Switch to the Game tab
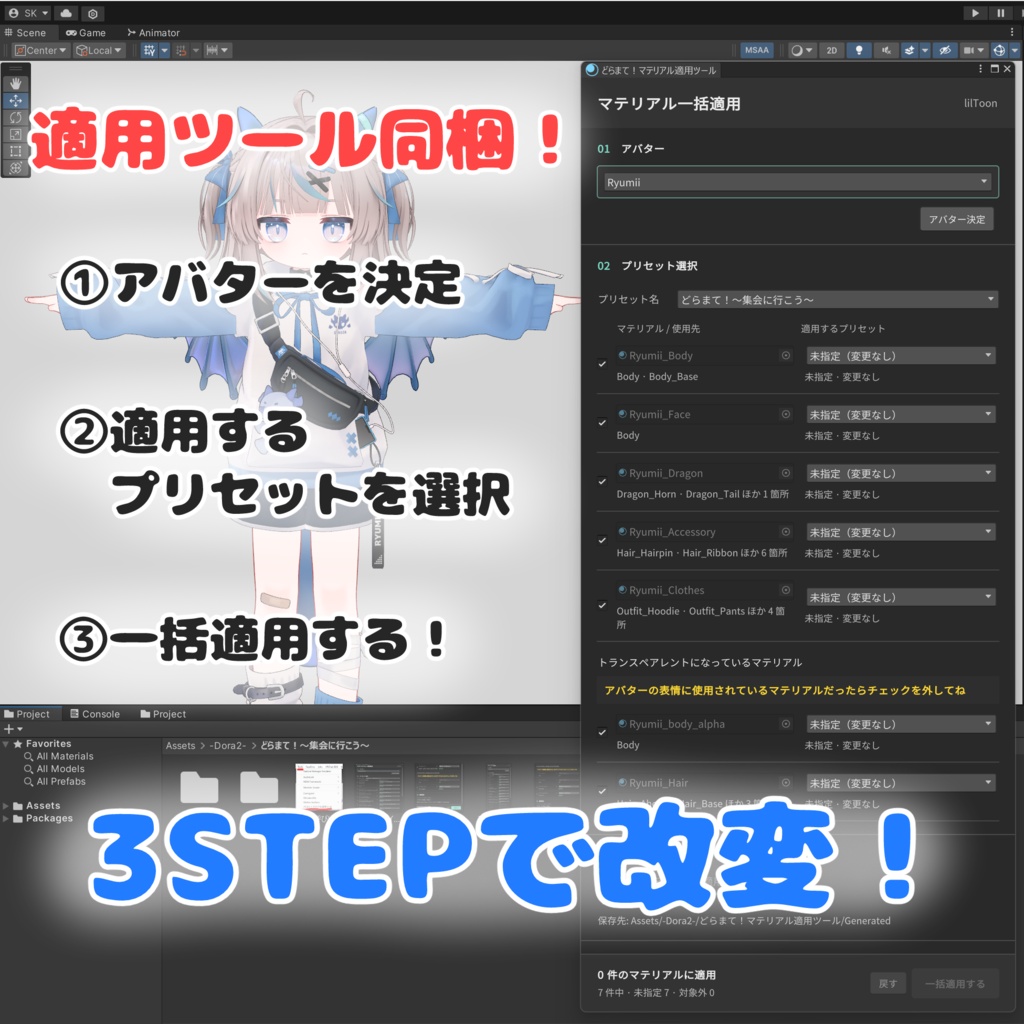 (86, 32)
